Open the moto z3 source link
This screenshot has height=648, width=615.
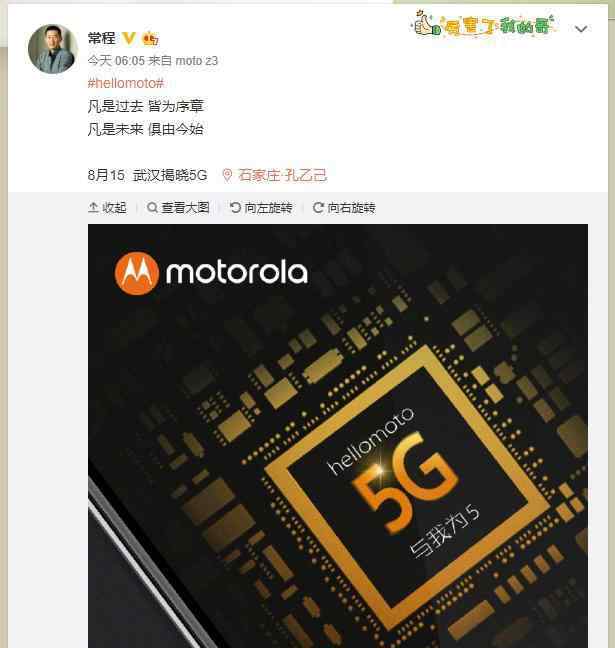click(x=196, y=61)
